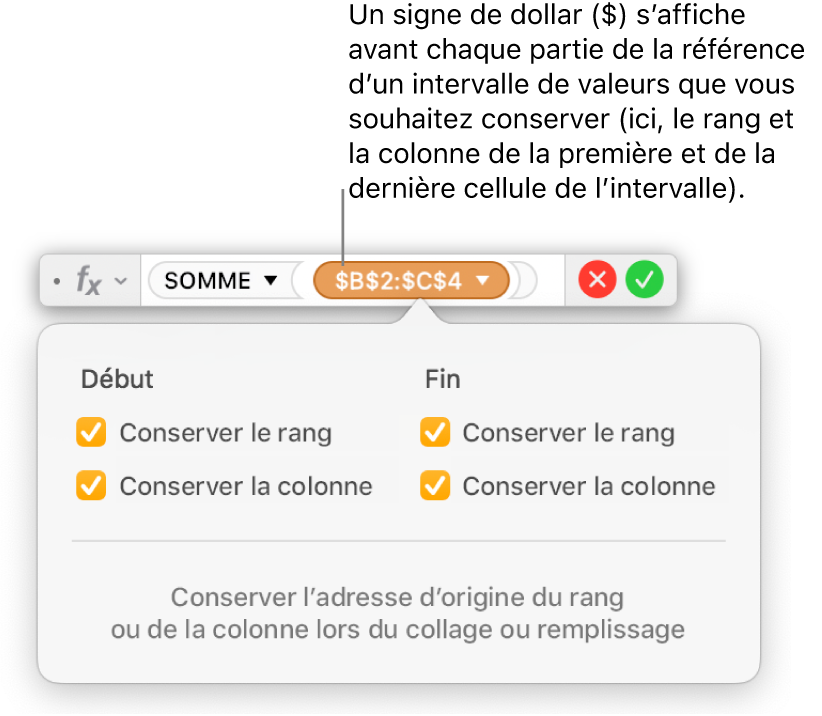Click the red cancel formula button
Viewport: 822px width, 716px height.
tap(598, 281)
